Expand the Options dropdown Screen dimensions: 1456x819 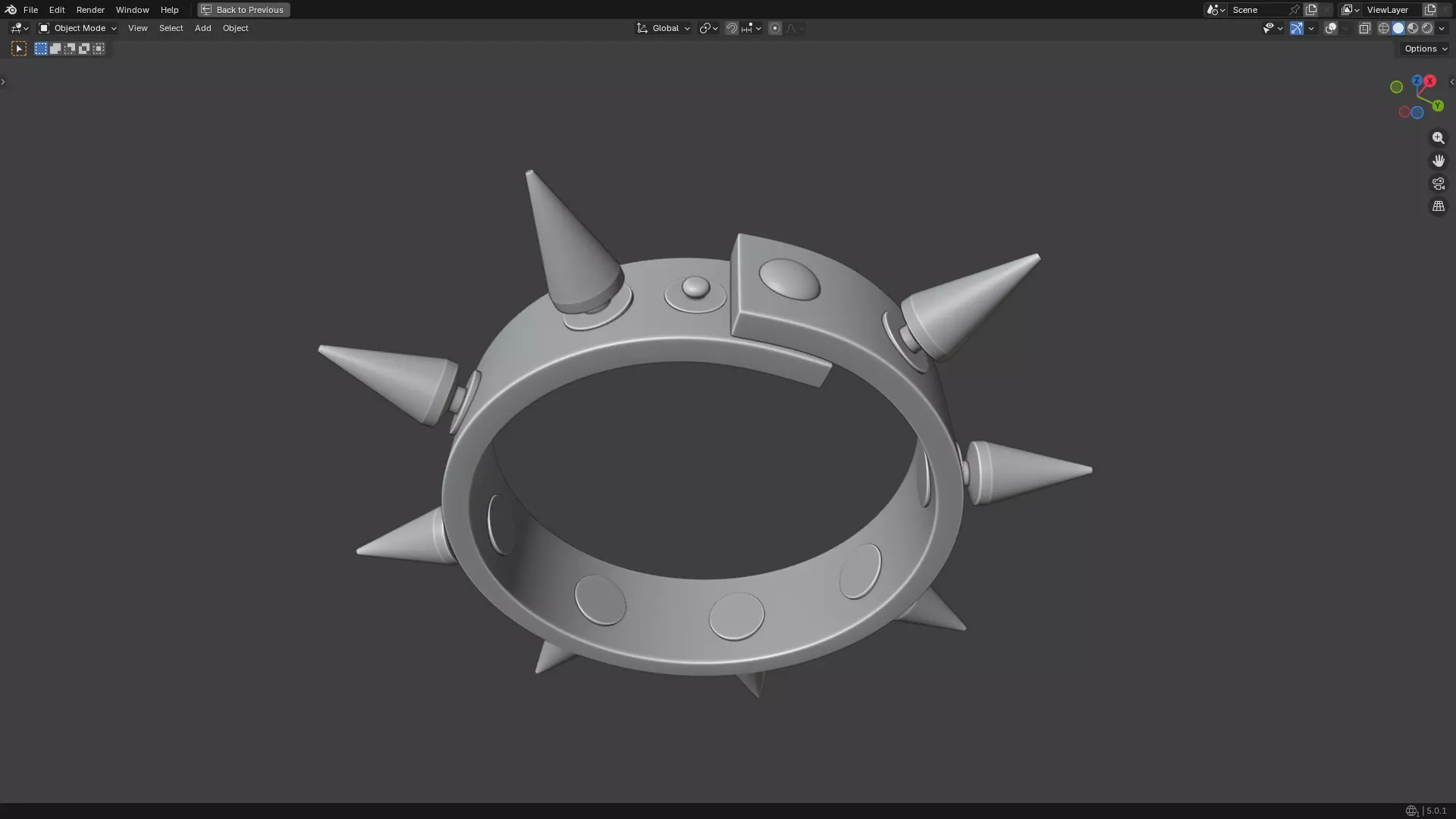pos(1425,49)
